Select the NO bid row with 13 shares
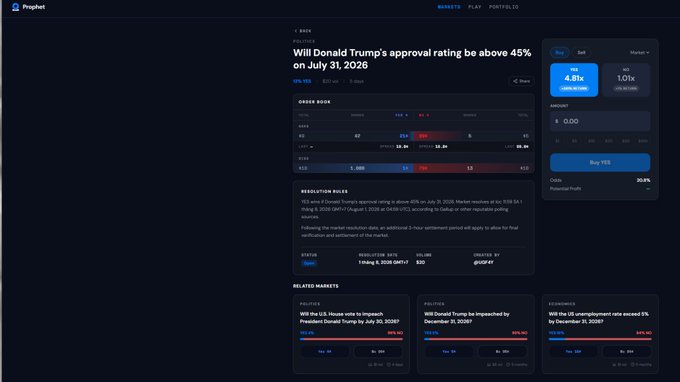The height and width of the screenshot is (382, 680). coord(474,168)
